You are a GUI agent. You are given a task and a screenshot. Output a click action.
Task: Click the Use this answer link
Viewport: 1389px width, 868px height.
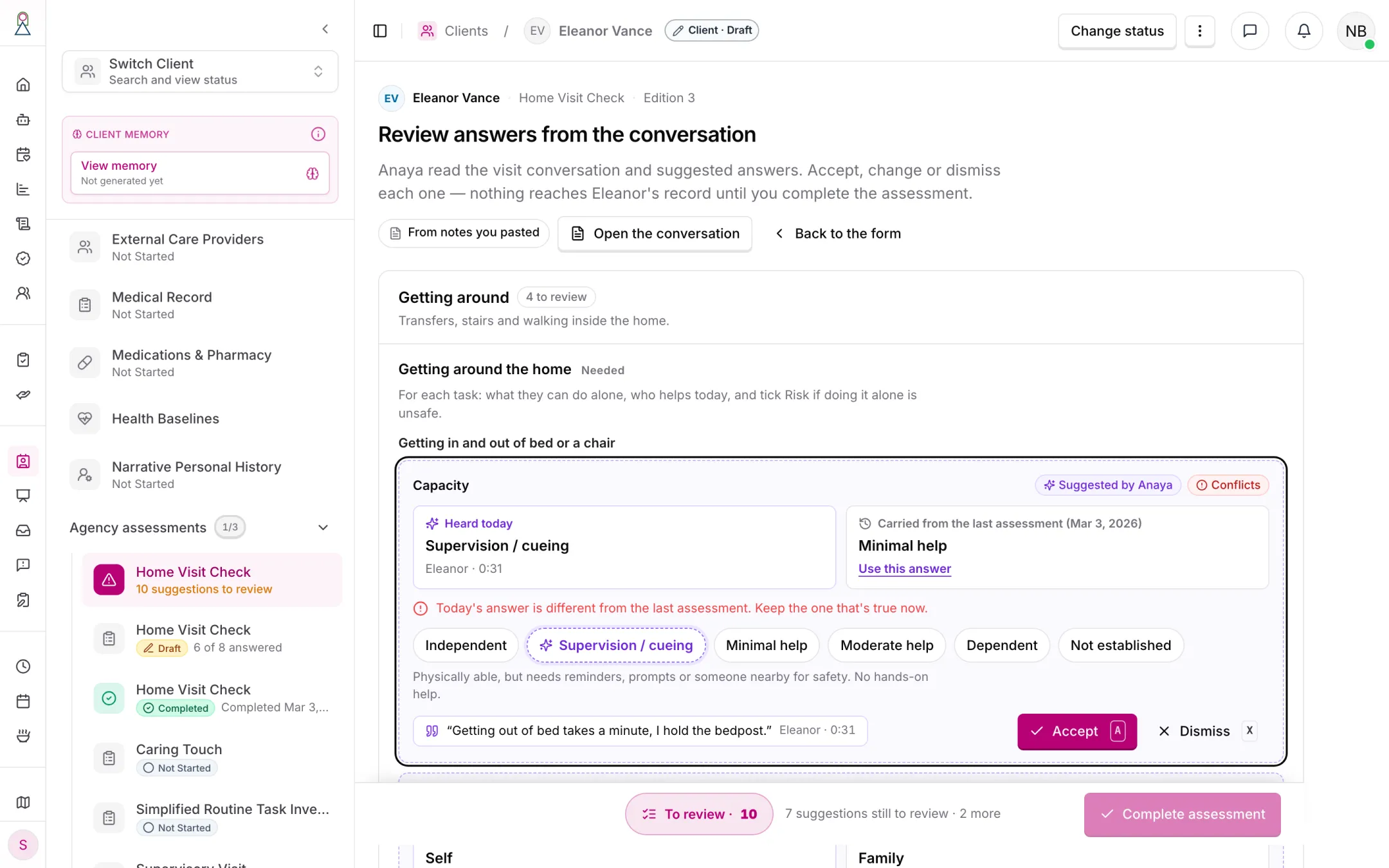905,568
